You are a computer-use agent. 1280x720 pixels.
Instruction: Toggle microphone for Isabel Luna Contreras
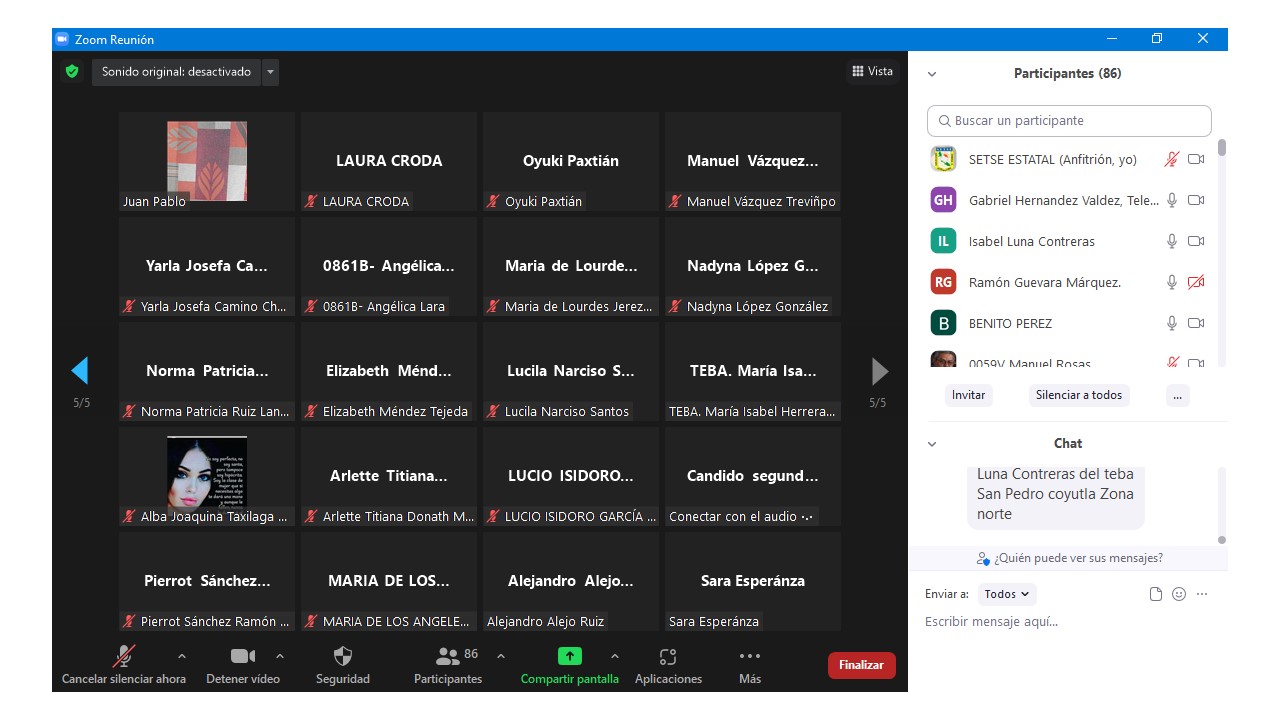point(1172,241)
